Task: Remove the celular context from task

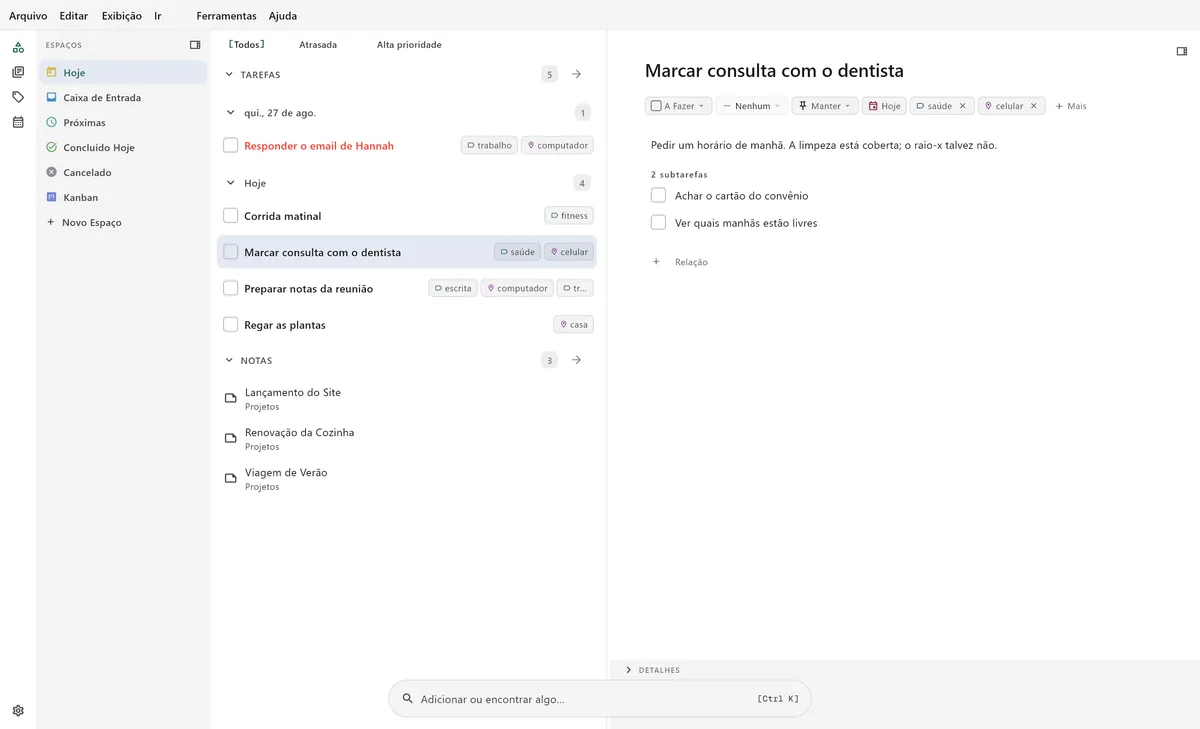Action: (x=1034, y=106)
